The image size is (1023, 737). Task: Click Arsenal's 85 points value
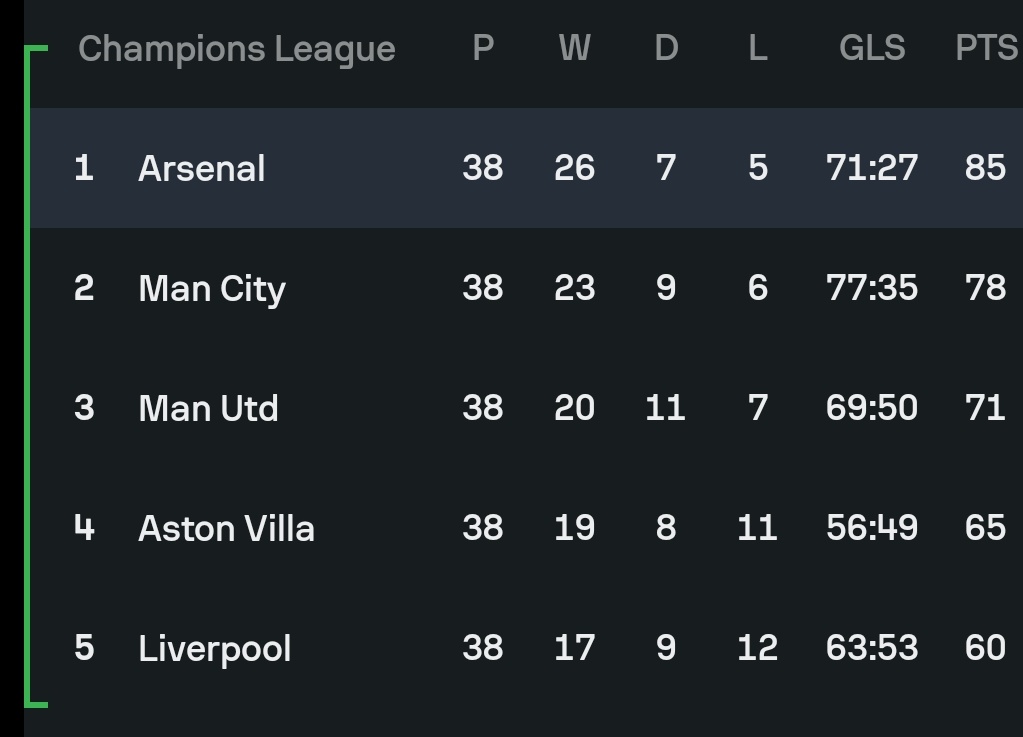point(985,168)
